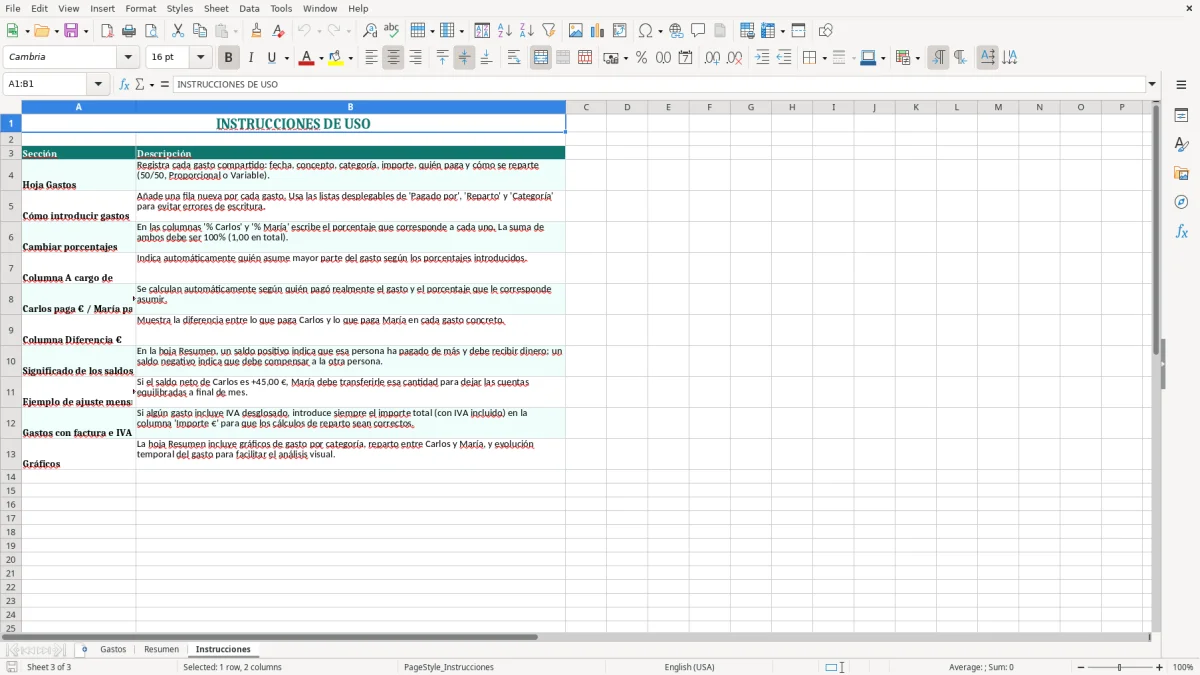Screen dimensions: 1200x675
Task: Toggle Underline formatting
Action: (x=272, y=58)
